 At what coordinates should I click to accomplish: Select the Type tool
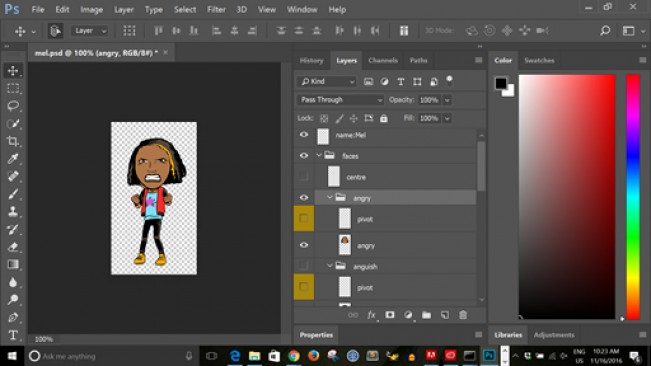[13, 335]
